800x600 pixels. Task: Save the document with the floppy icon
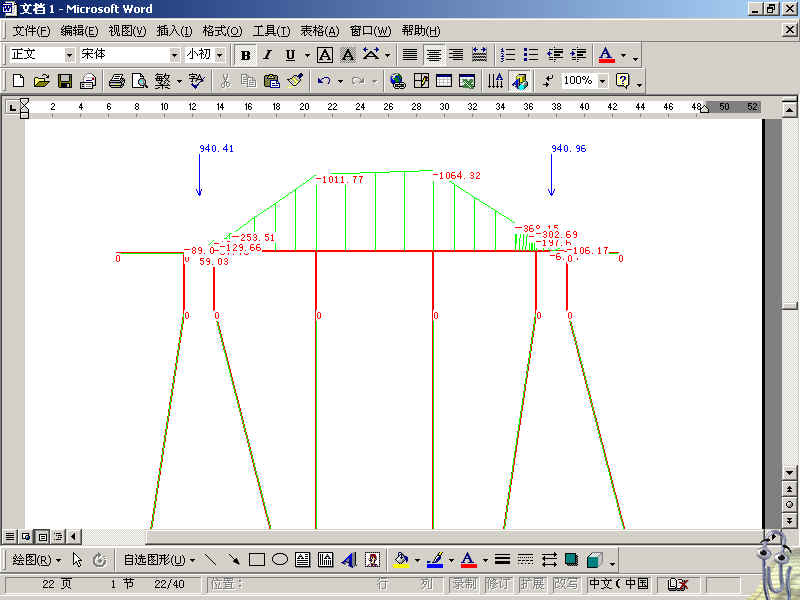(65, 81)
